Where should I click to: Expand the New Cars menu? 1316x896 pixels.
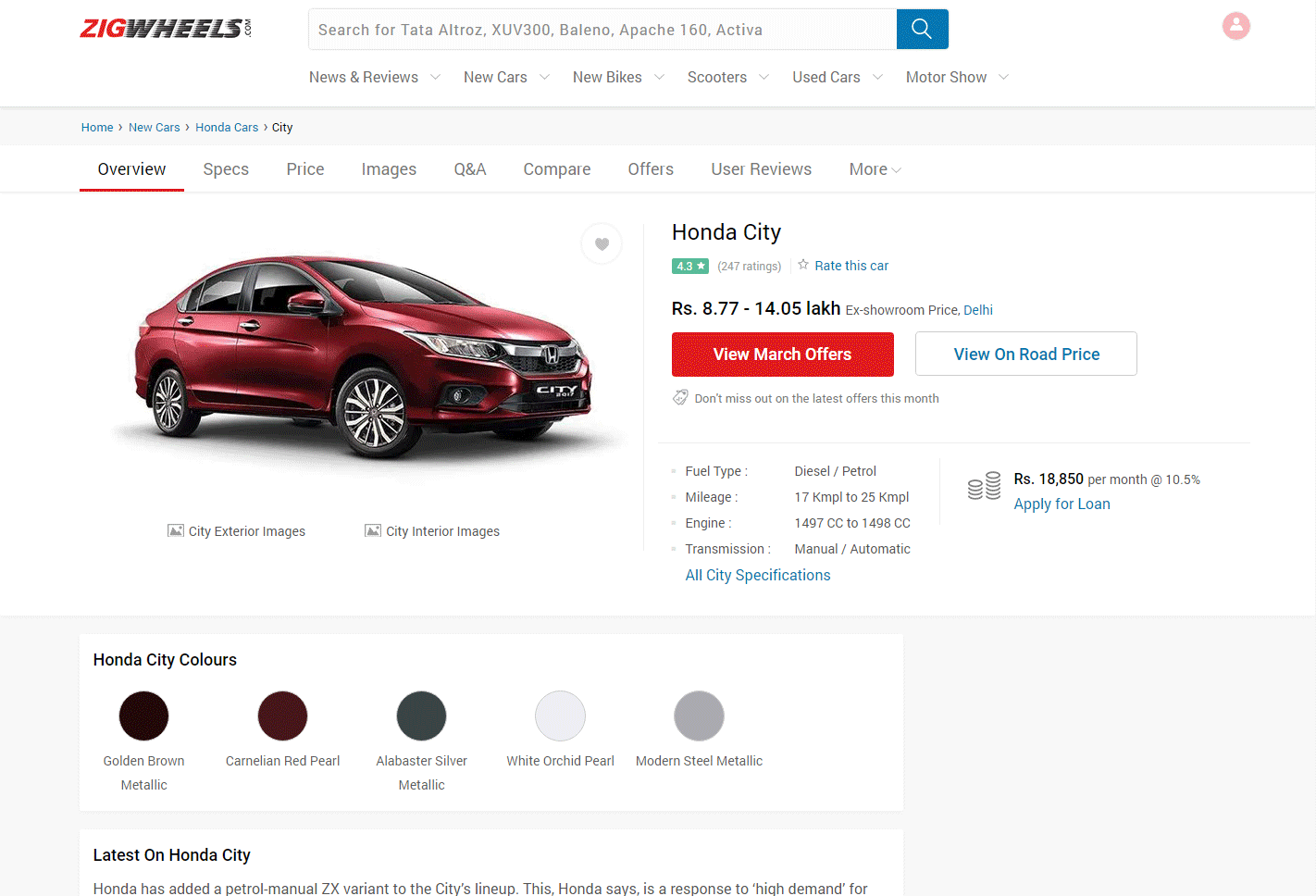(507, 78)
